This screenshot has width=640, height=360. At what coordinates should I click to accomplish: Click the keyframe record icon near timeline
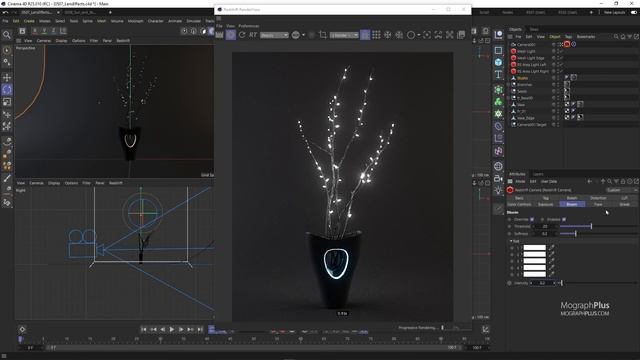(x=22, y=329)
